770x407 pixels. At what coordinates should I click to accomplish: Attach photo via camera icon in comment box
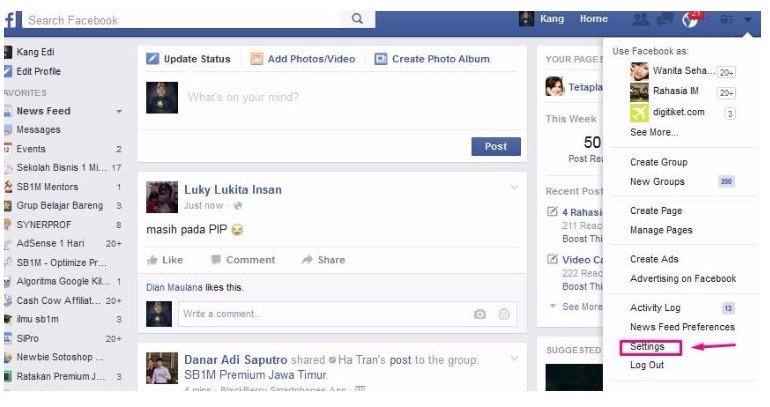(x=480, y=314)
